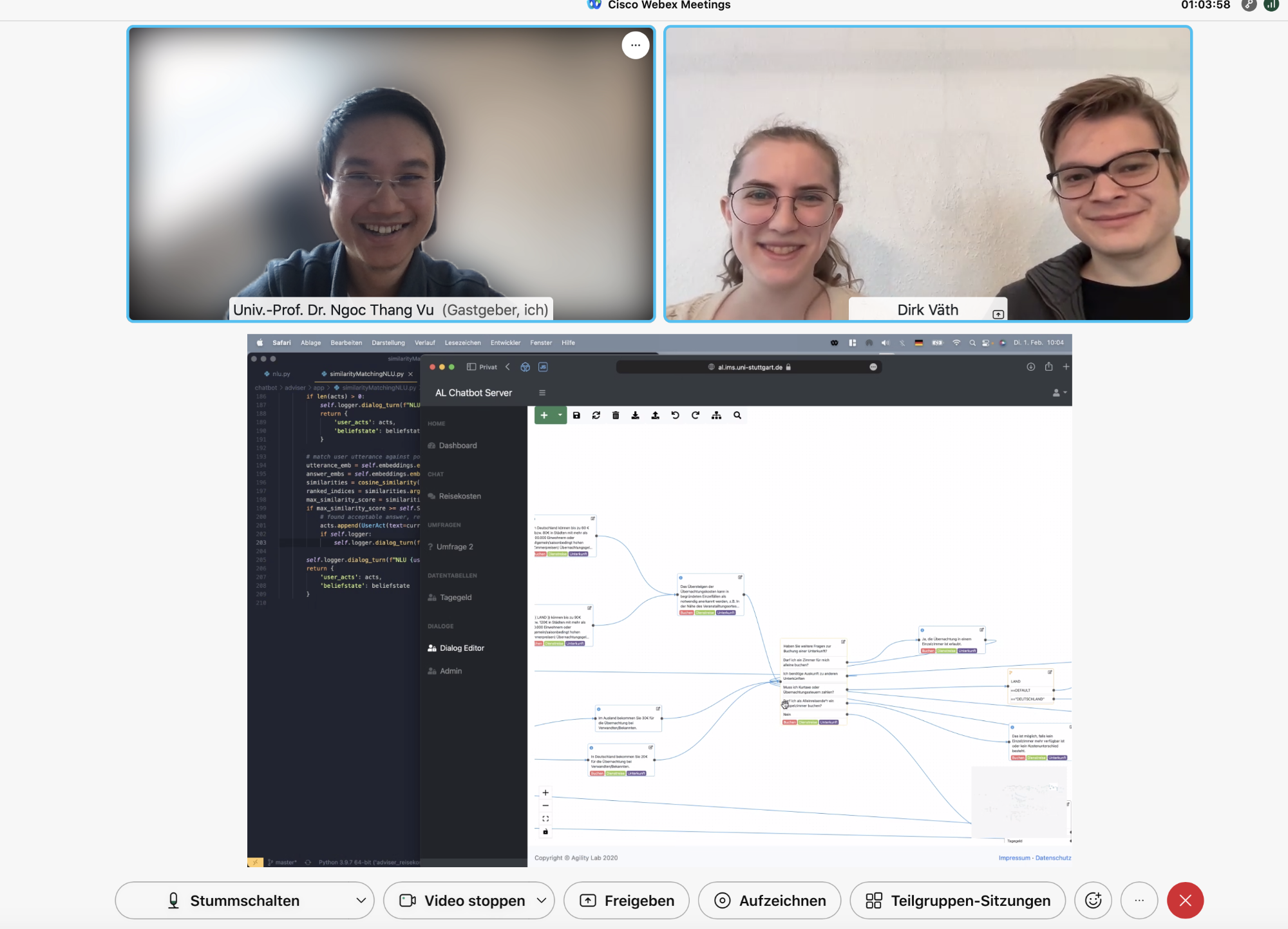Open Reisekosten chat in sidebar
This screenshot has width=1288, height=929.
[454, 496]
